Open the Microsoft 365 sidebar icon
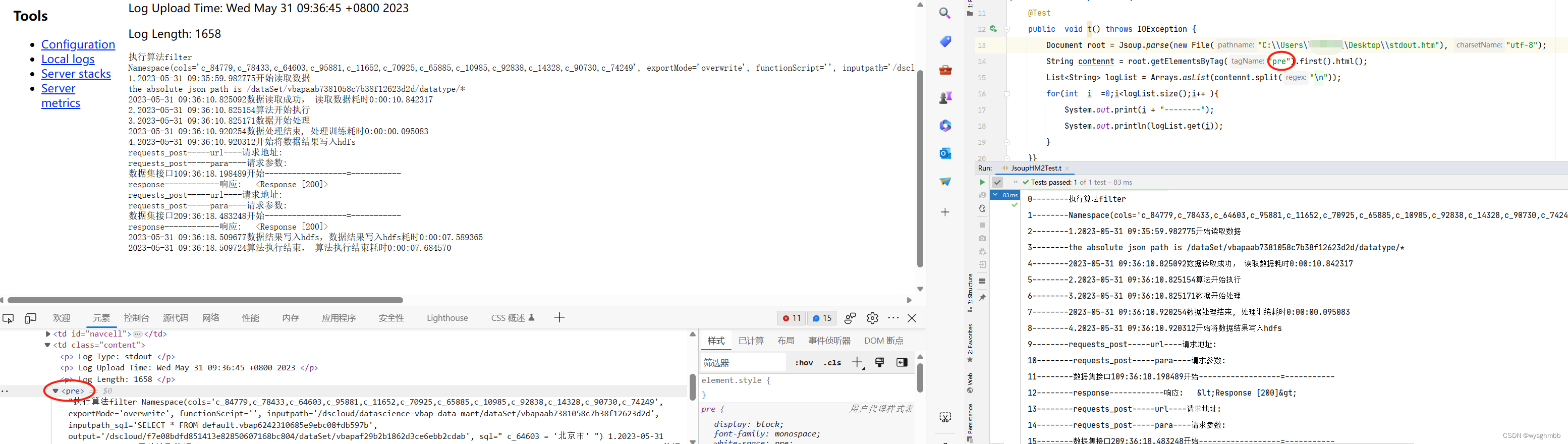 pos(945,126)
